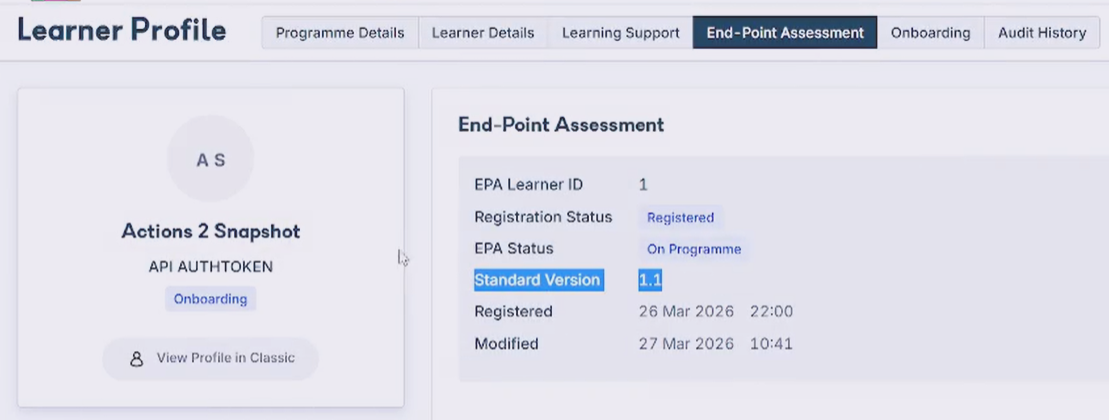Click the A S avatar circle

[x=210, y=159]
